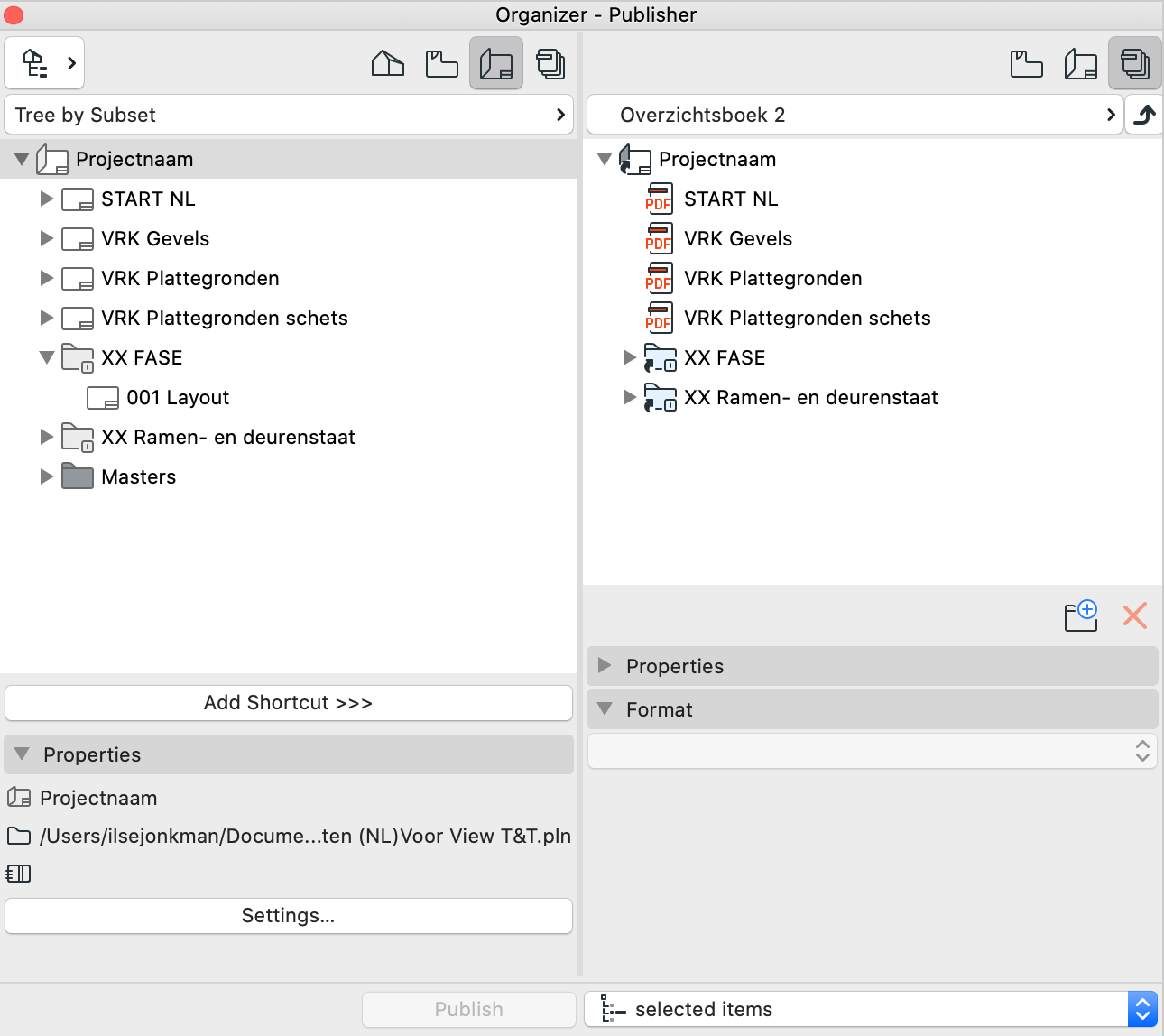Screen dimensions: 1164x1036
Task: Expand XX FASE in right publisher tree
Action: 630,357
